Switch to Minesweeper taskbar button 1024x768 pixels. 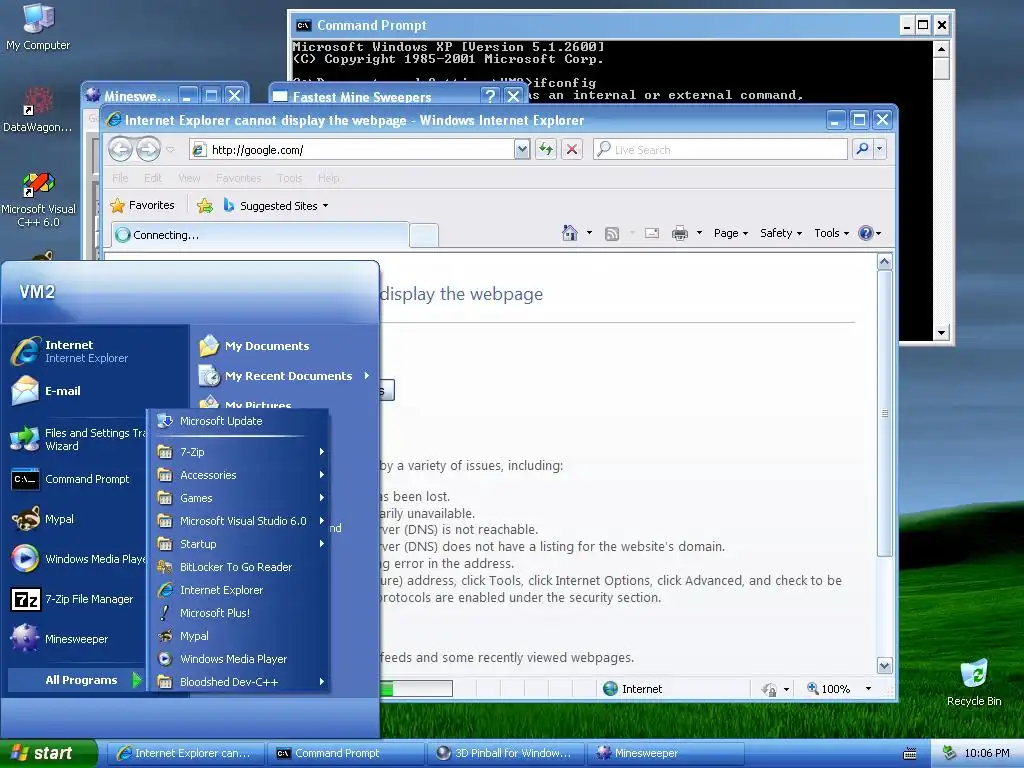[666, 753]
